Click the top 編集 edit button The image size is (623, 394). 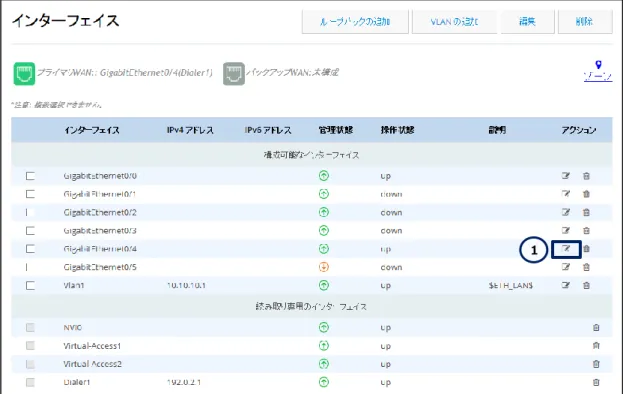click(x=527, y=21)
